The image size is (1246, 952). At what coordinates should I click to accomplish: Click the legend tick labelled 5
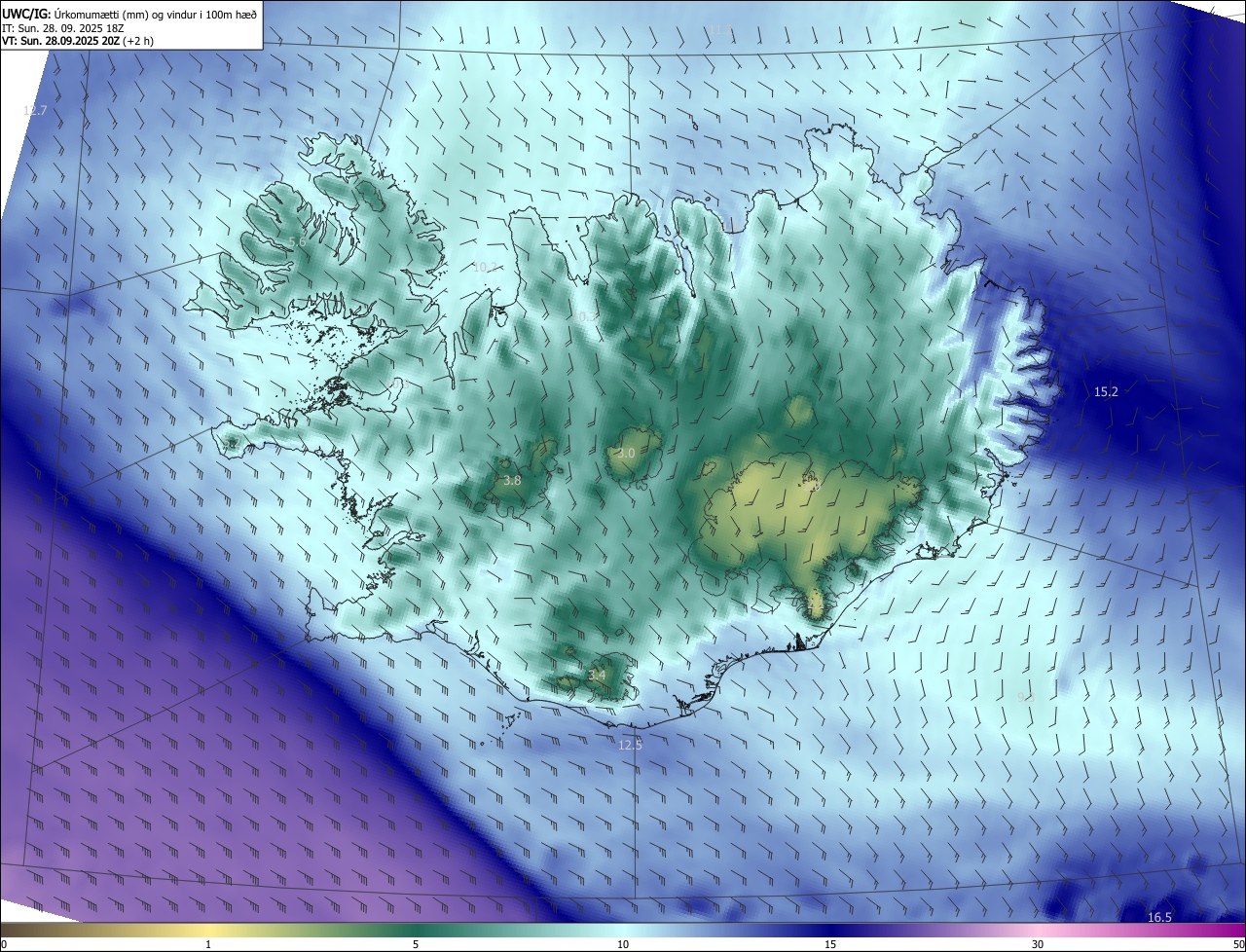[416, 944]
